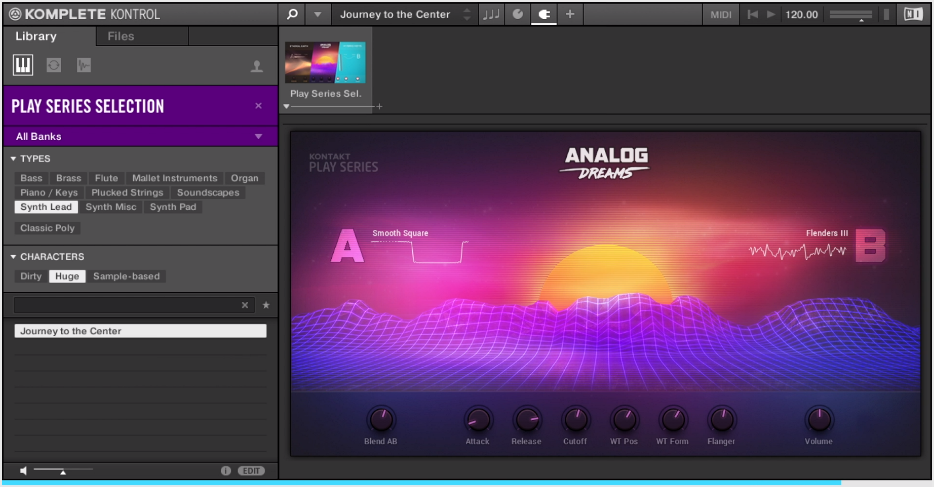Open the Smooth Square waveform selector
Screen dimensions: 934x487
(x=400, y=233)
